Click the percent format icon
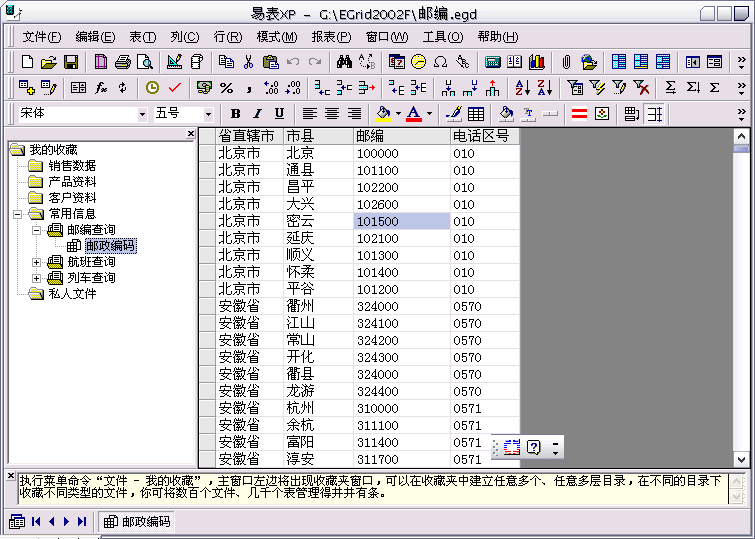The image size is (755, 539). (x=226, y=88)
